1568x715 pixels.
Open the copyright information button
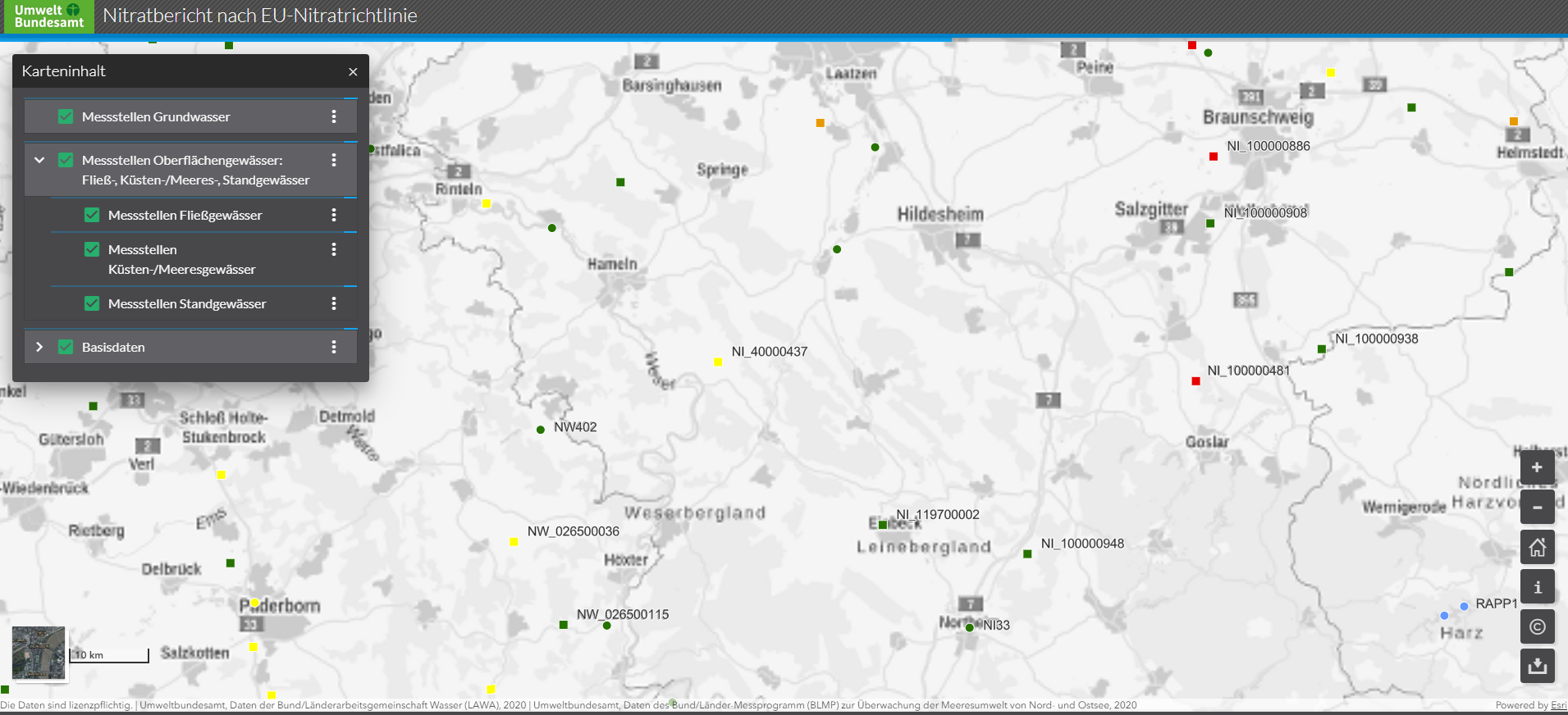[1537, 626]
